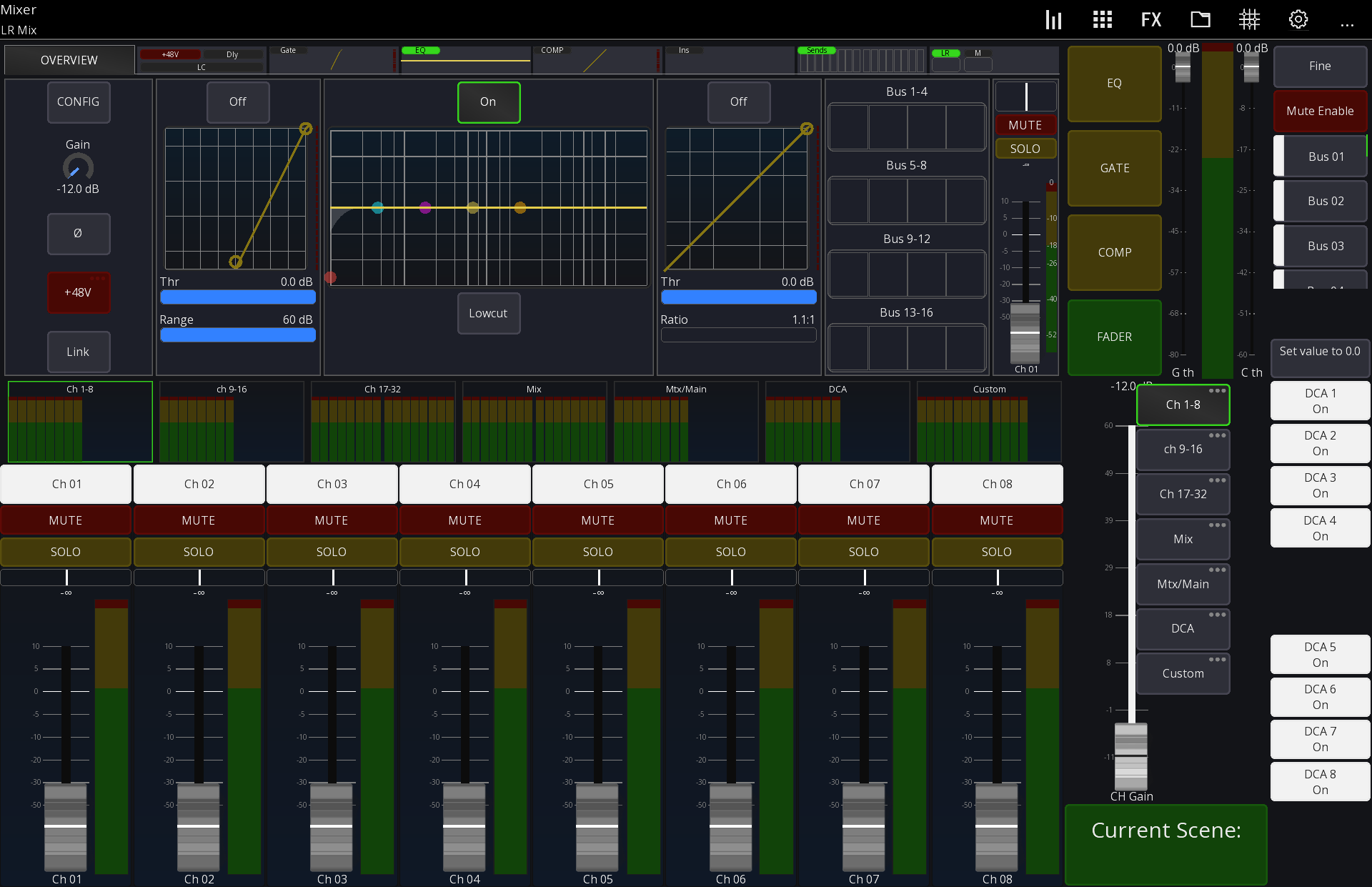
Task: Open the Ch 1-8 layer options dots
Action: click(1217, 391)
